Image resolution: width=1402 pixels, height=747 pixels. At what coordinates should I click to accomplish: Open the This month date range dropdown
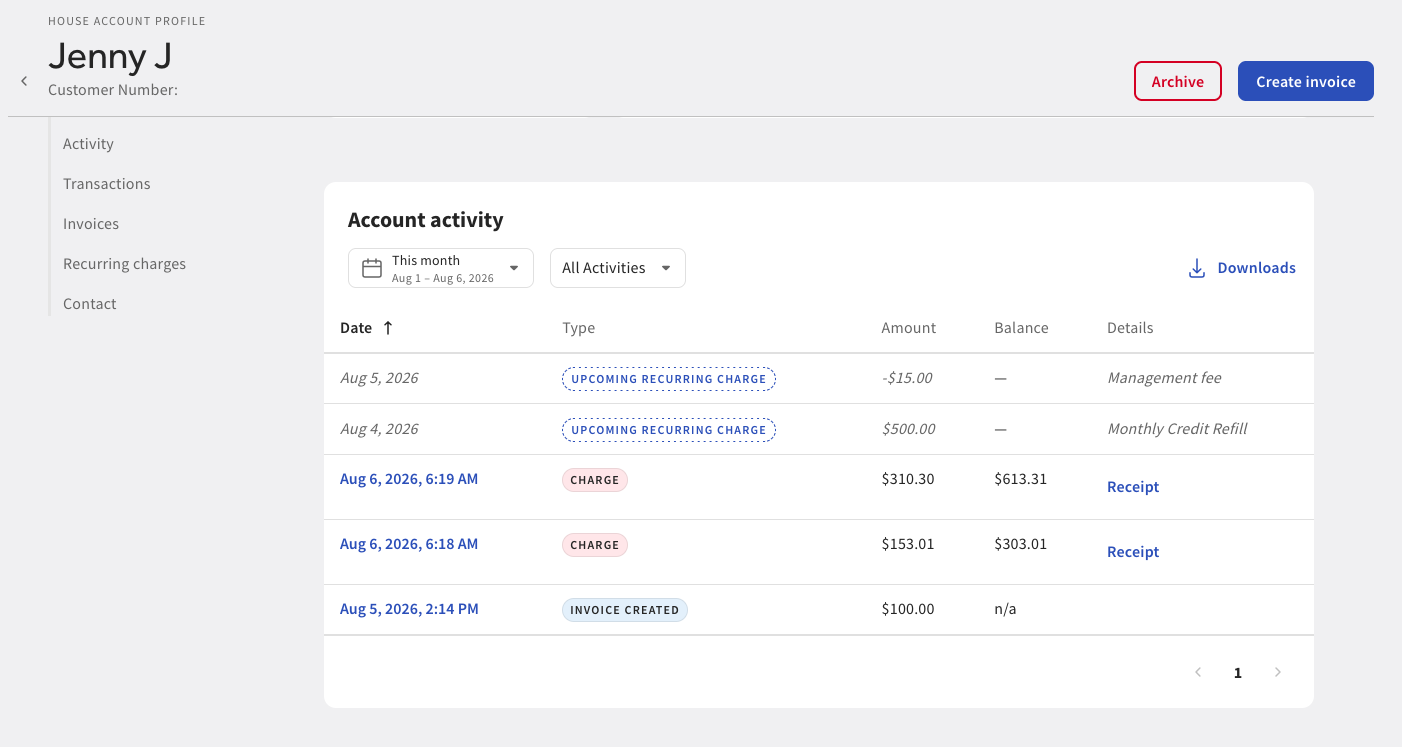(441, 268)
